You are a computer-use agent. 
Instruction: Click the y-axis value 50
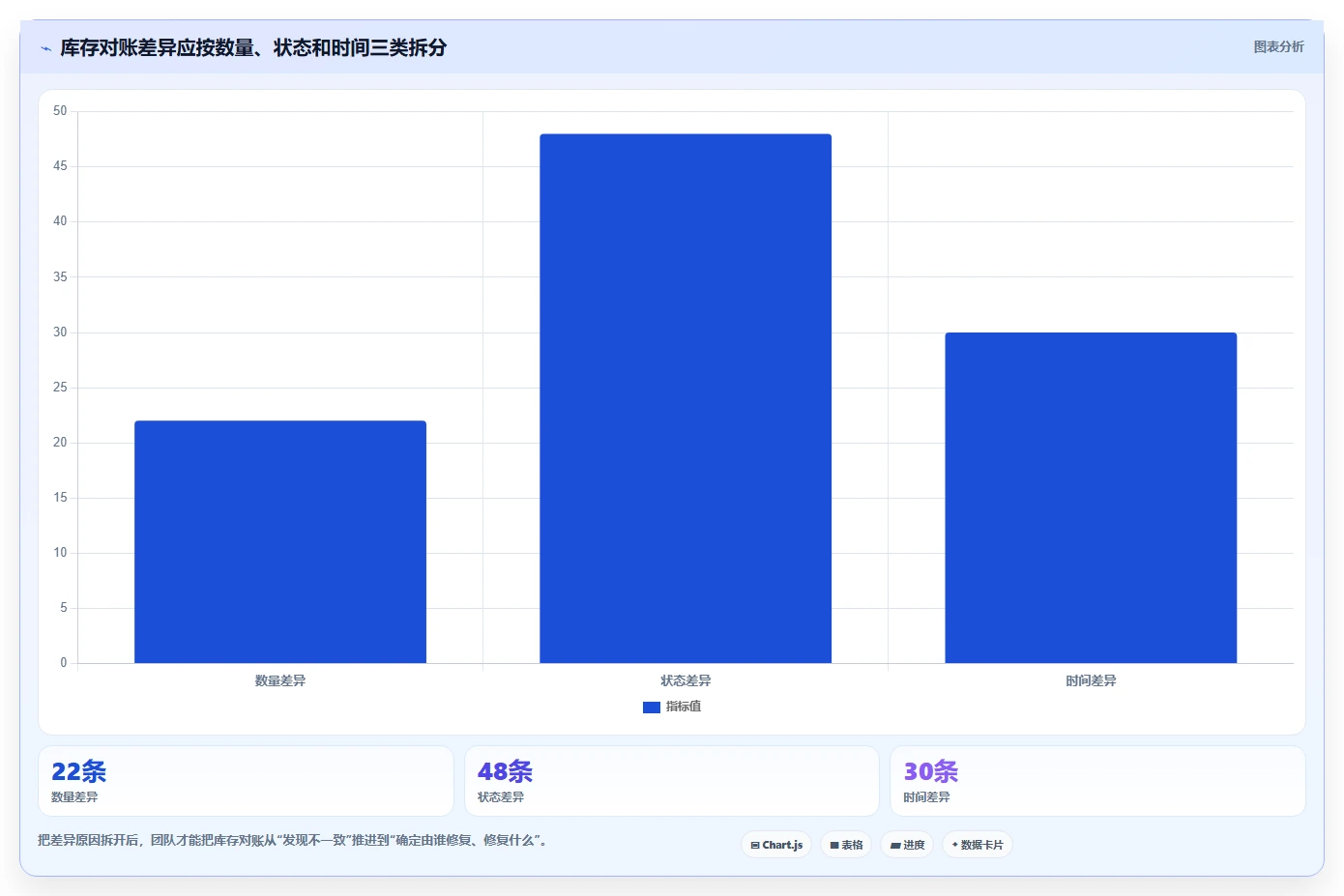pos(60,111)
